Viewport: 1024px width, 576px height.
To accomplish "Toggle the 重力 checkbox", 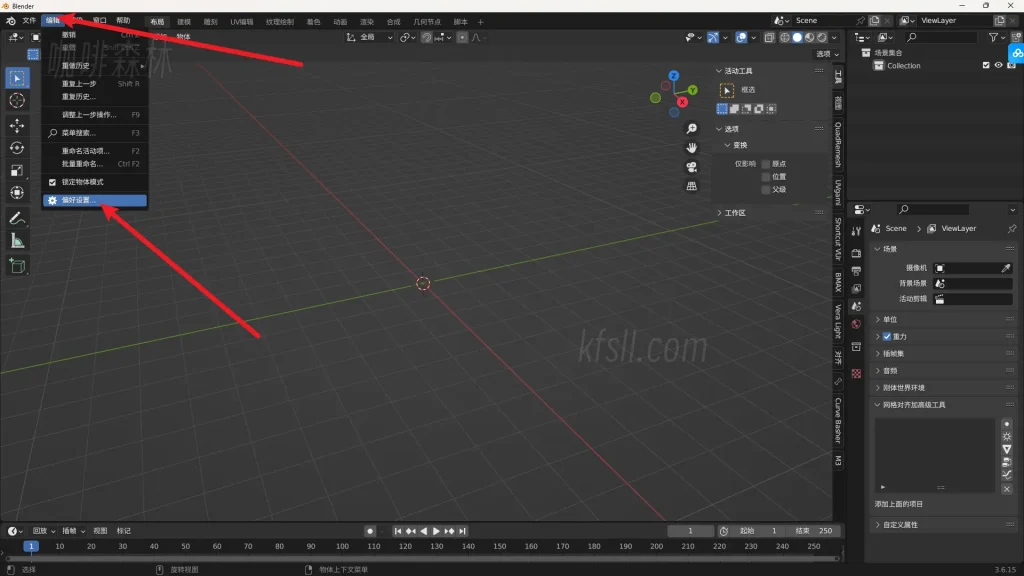I will pos(887,337).
